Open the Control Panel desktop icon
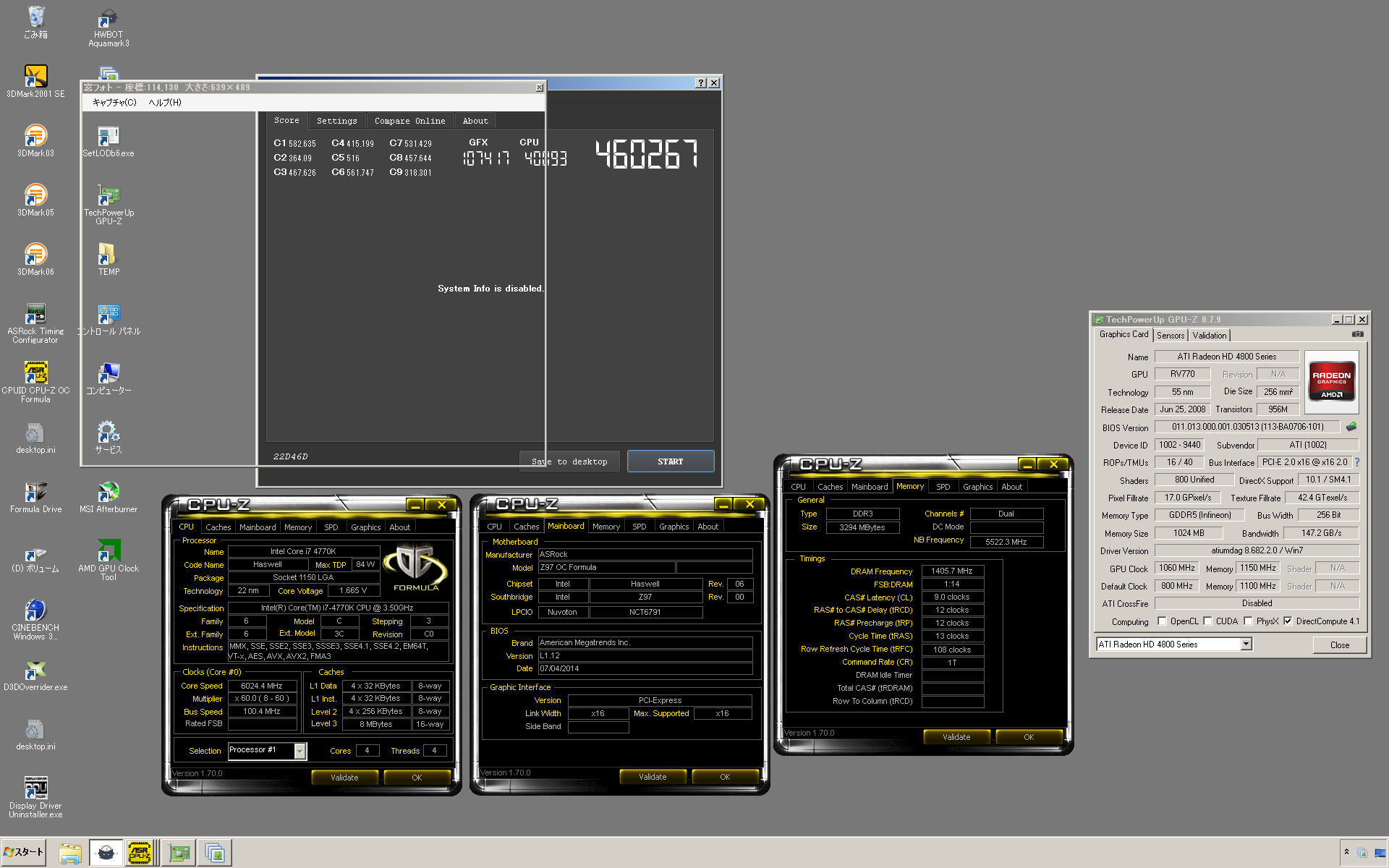 click(x=109, y=318)
